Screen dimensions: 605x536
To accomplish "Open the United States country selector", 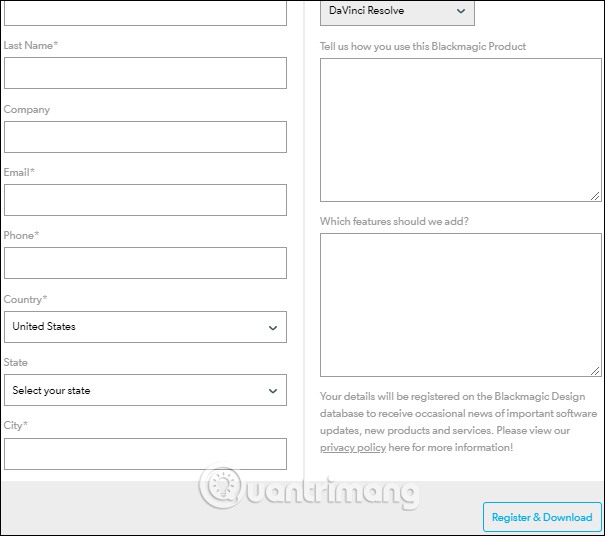I will point(145,327).
